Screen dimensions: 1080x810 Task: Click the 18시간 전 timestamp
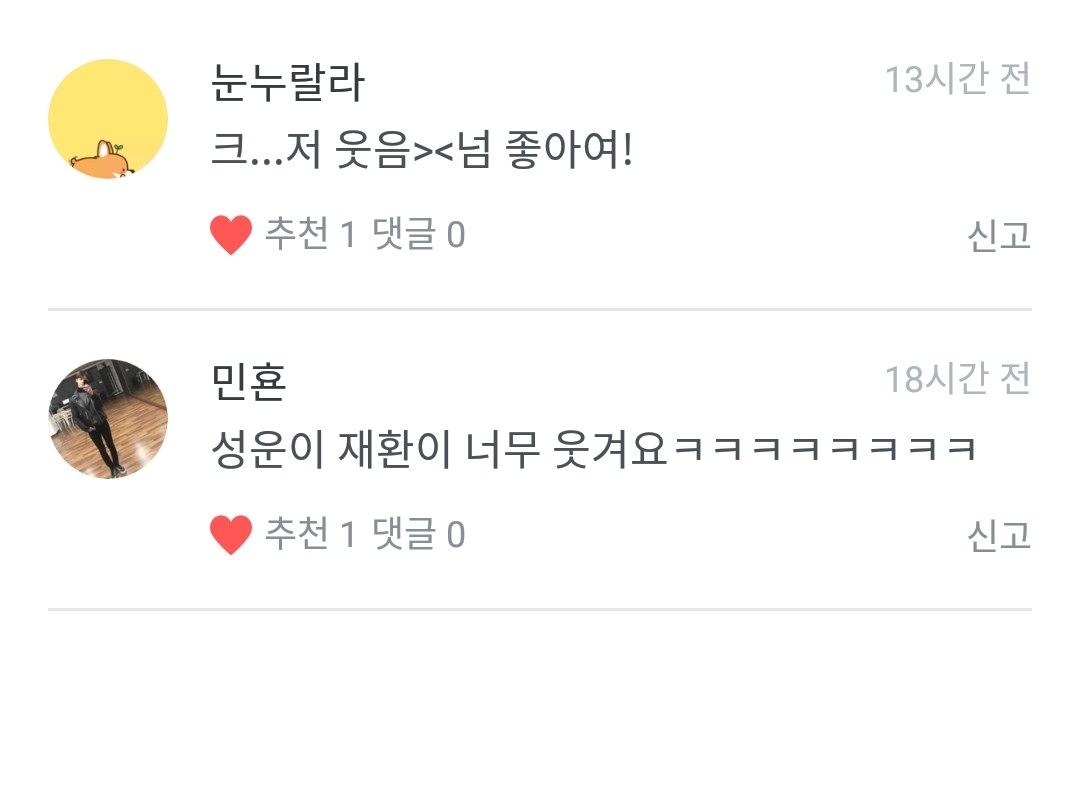click(x=957, y=379)
